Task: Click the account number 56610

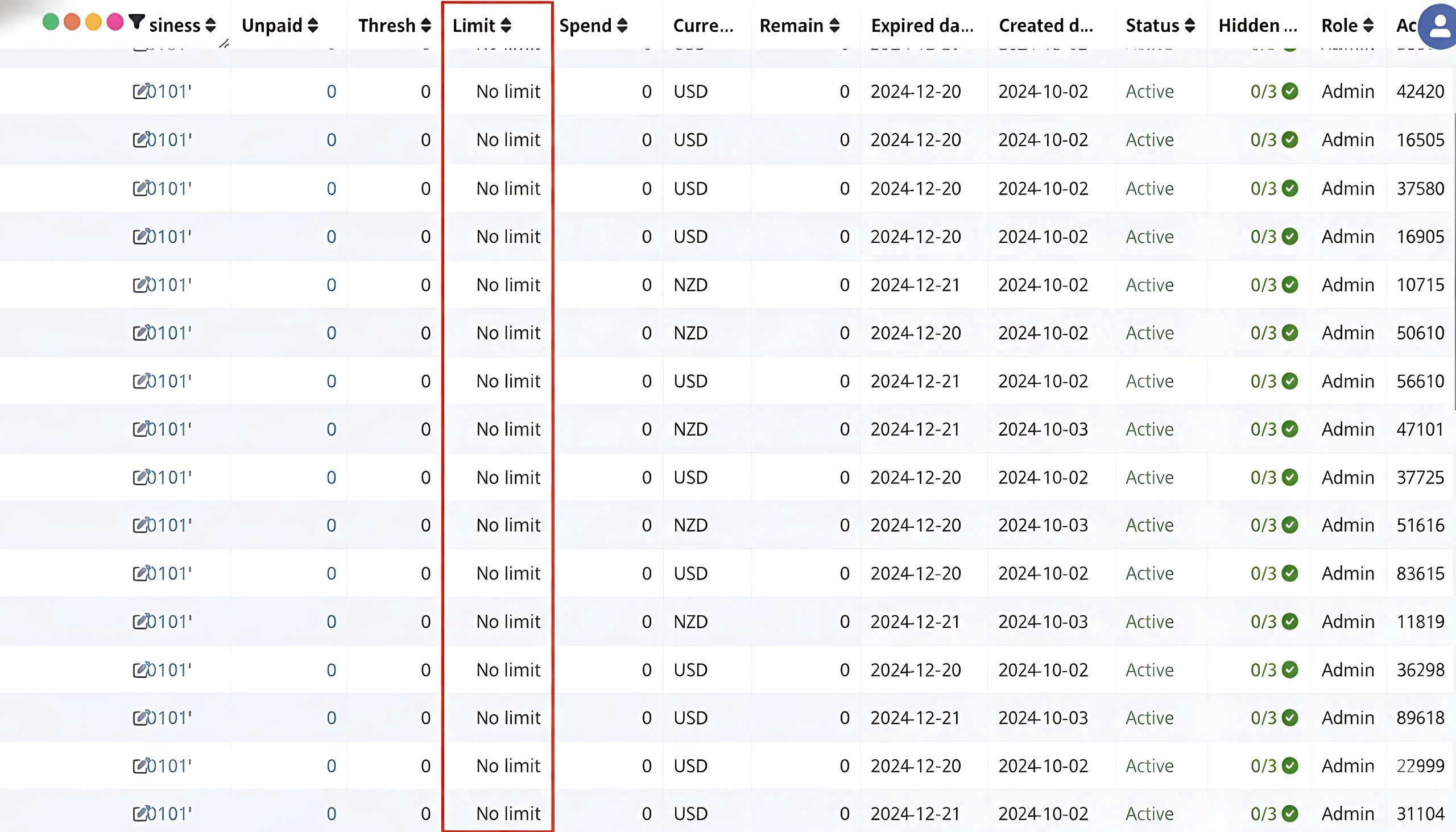Action: coord(1421,380)
